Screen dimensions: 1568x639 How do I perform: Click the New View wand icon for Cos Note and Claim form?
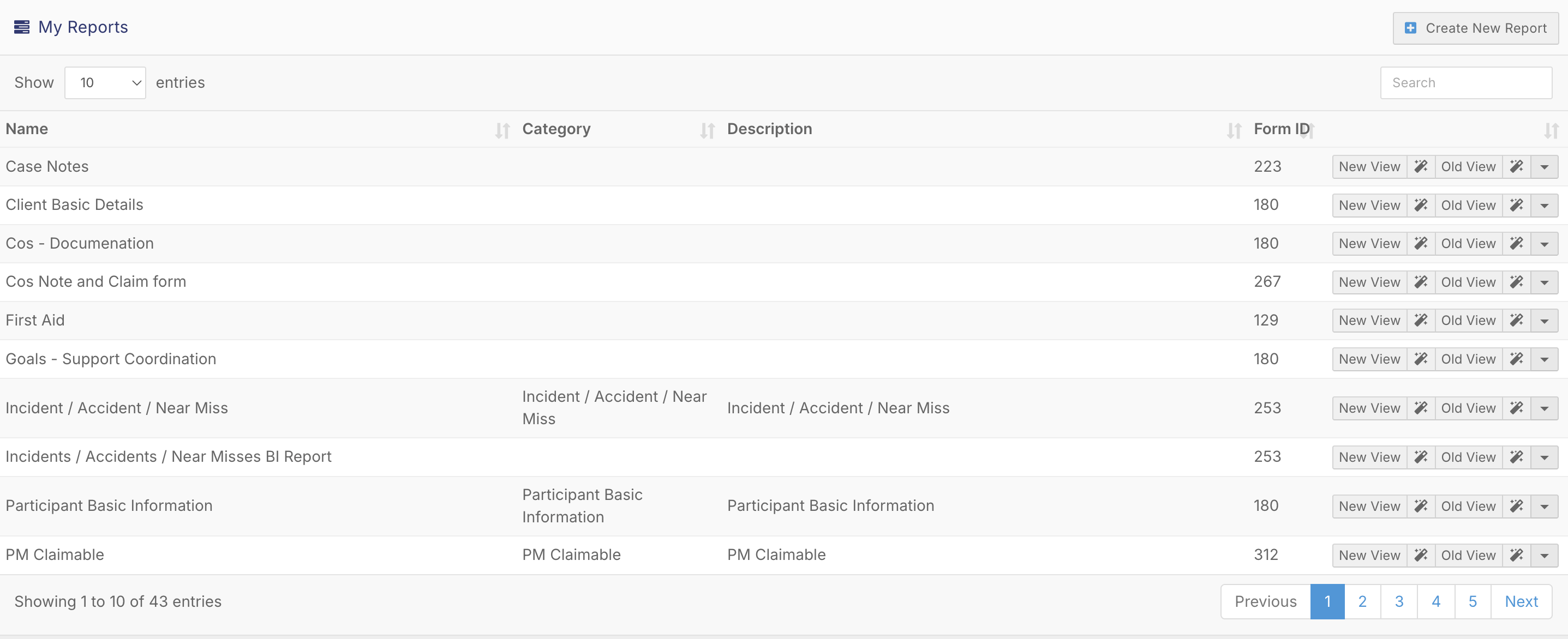pos(1421,282)
